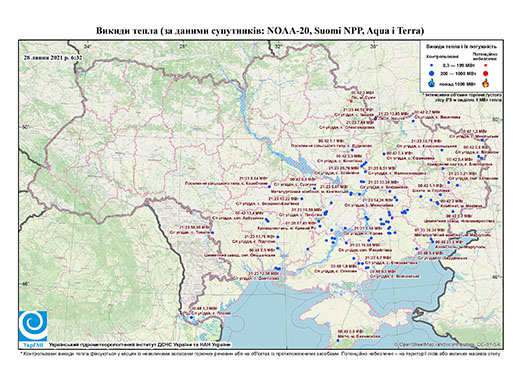The image size is (520, 368).
Task: Select the orange flame legend icon
Action: 486,83
